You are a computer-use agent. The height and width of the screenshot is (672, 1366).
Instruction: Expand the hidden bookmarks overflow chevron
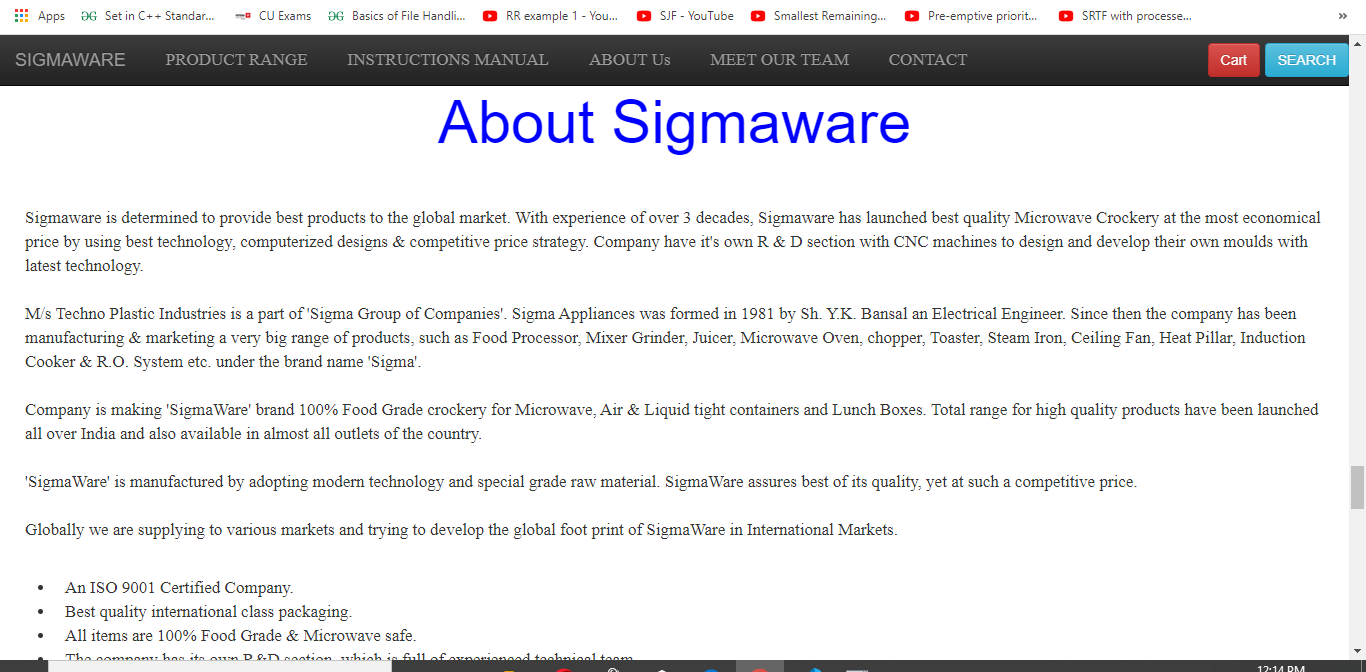click(x=1342, y=15)
